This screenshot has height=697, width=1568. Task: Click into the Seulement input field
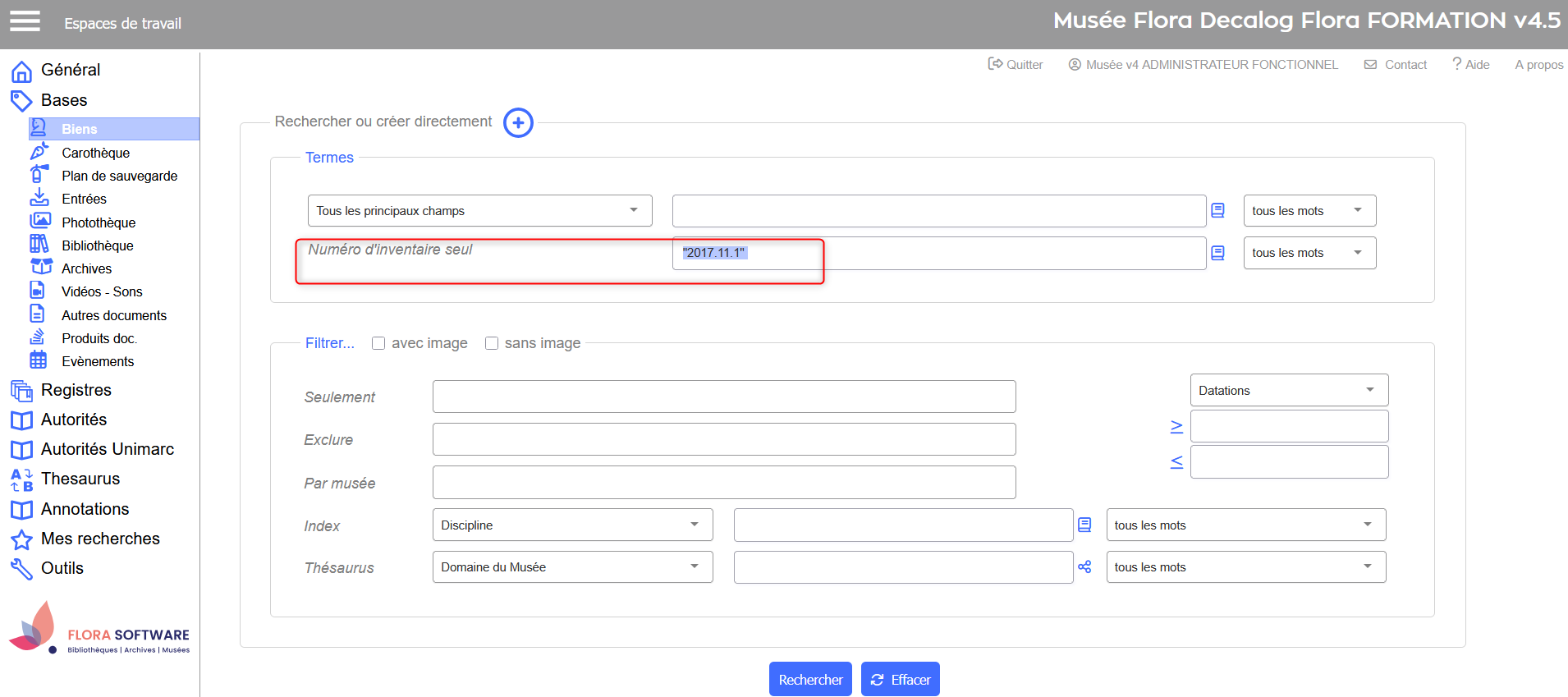click(723, 397)
